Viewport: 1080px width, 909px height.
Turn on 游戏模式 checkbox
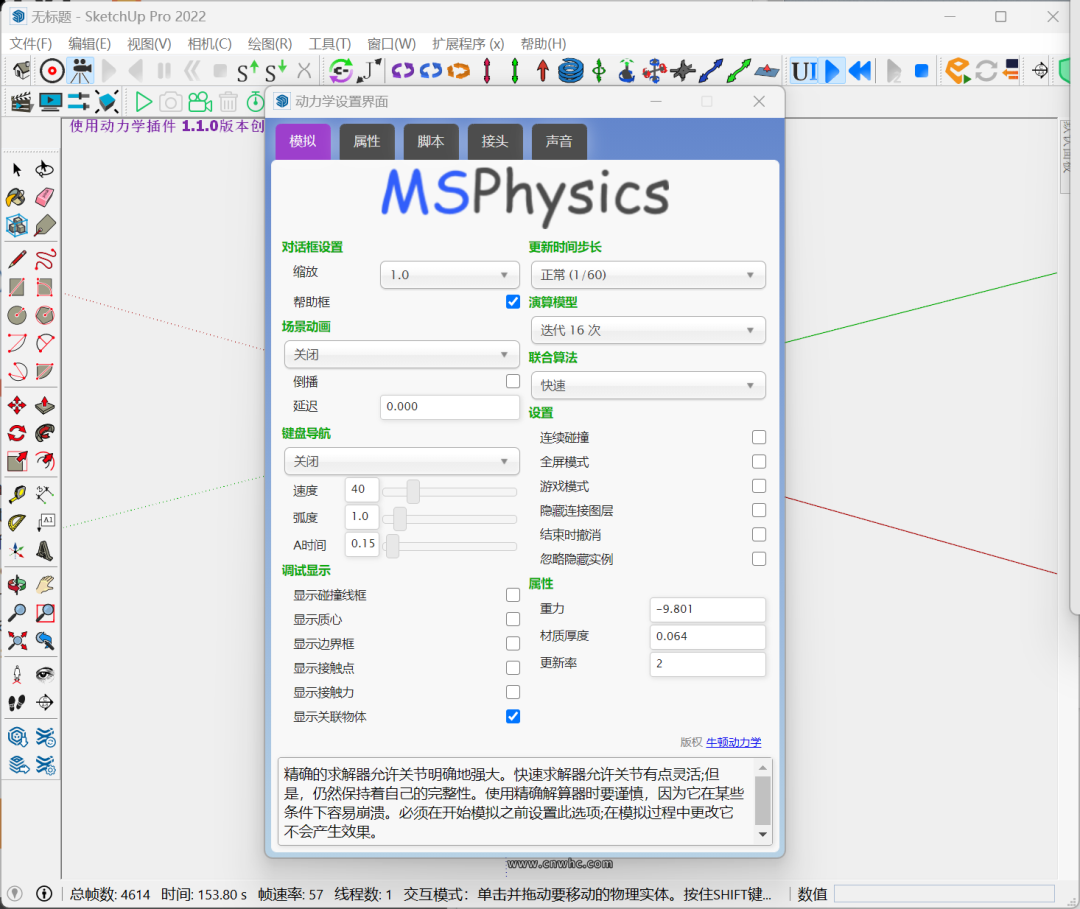click(x=759, y=486)
